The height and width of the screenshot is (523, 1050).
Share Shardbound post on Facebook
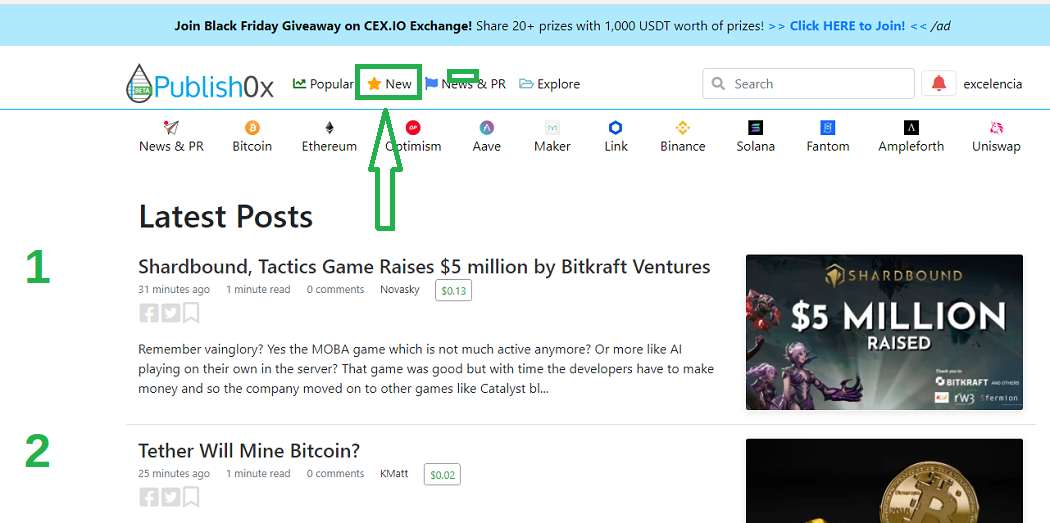click(149, 313)
